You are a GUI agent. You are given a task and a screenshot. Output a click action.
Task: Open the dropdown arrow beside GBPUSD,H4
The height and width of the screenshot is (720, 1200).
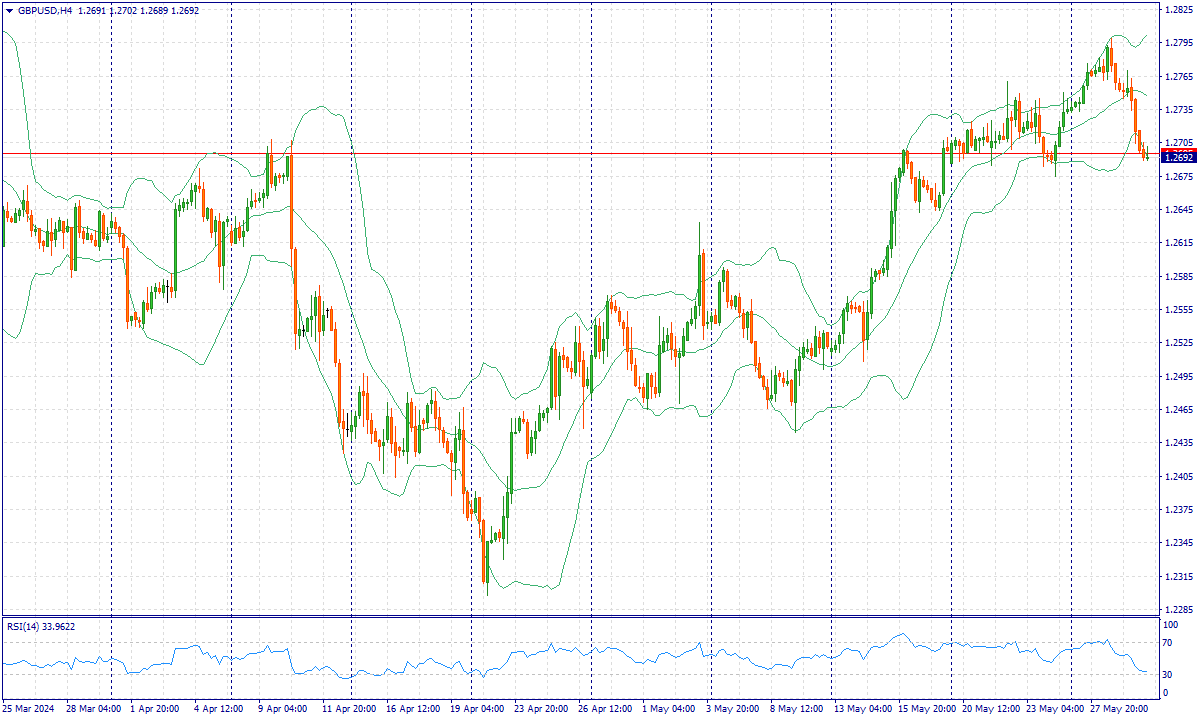click(9, 10)
